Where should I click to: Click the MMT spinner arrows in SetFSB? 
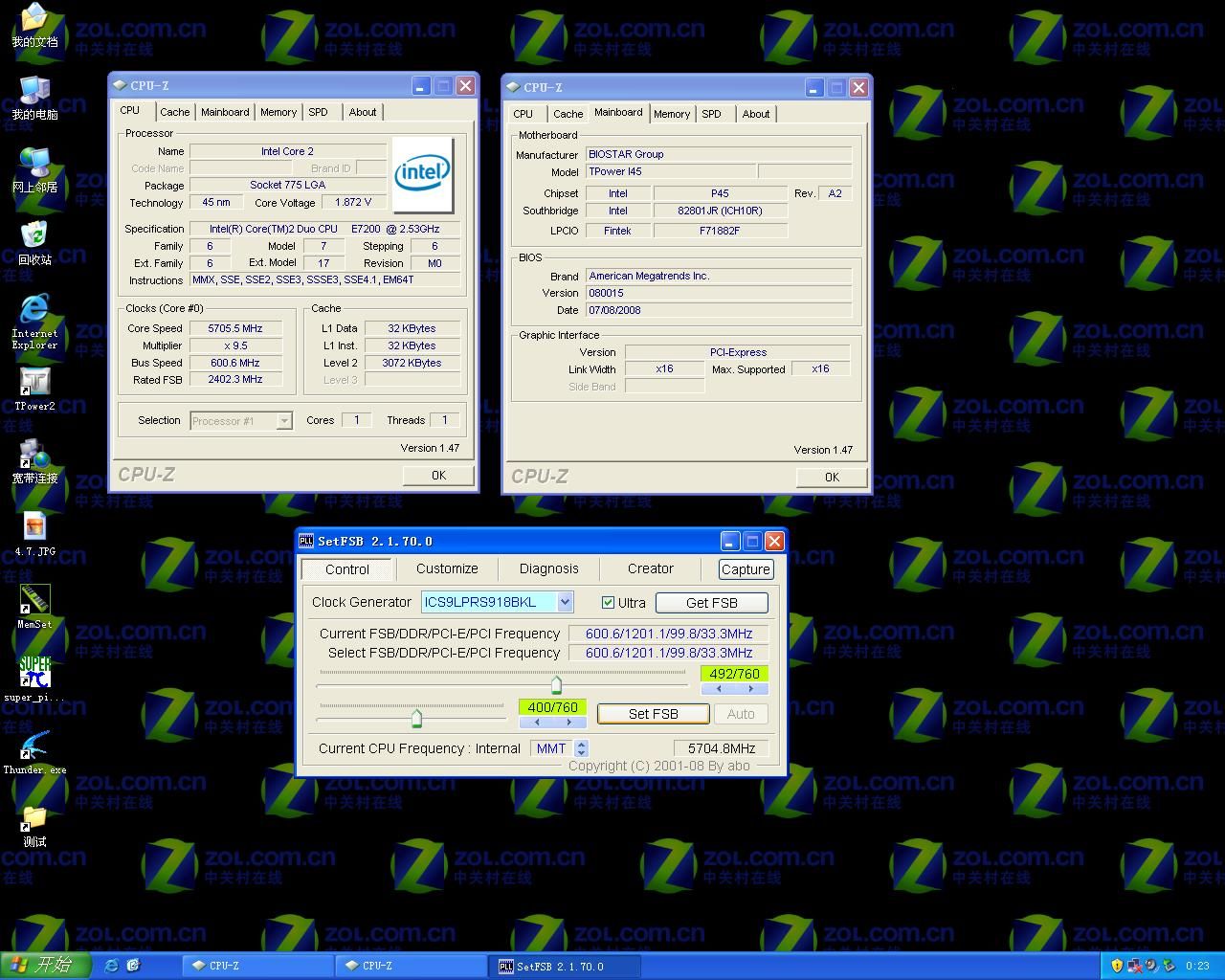click(x=581, y=748)
